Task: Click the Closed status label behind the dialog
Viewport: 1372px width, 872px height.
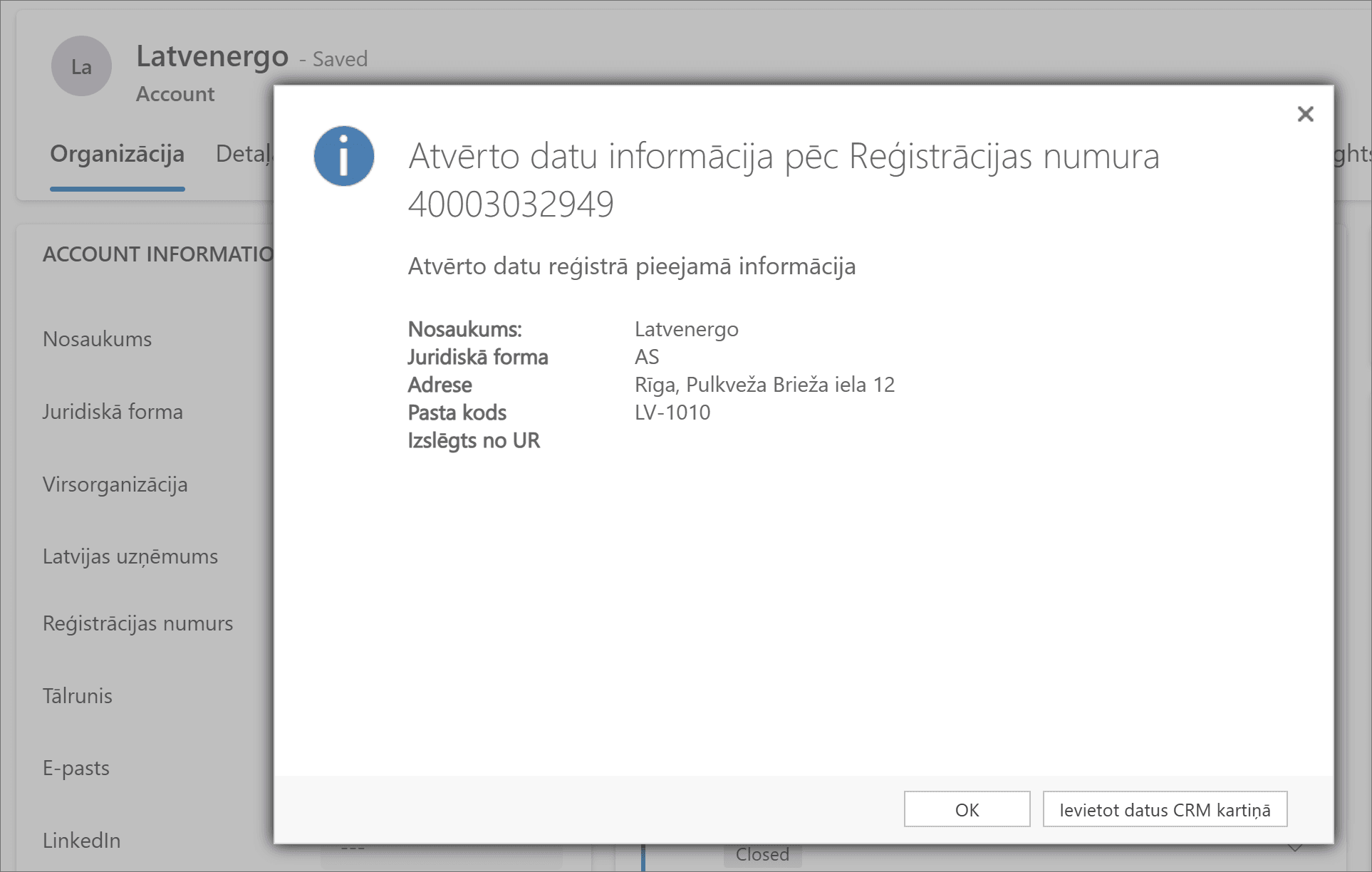Action: click(762, 854)
